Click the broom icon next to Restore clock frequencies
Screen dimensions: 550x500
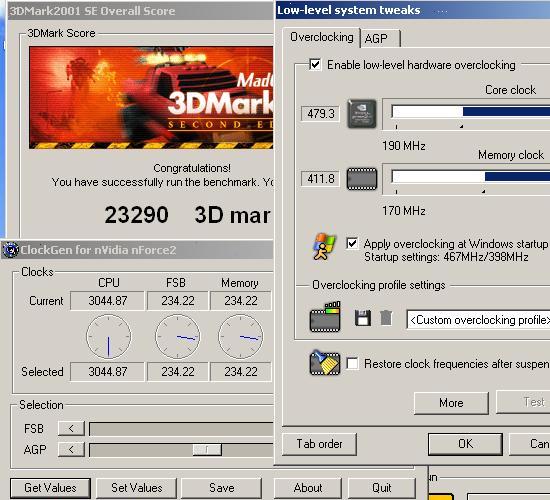pyautogui.click(x=325, y=363)
